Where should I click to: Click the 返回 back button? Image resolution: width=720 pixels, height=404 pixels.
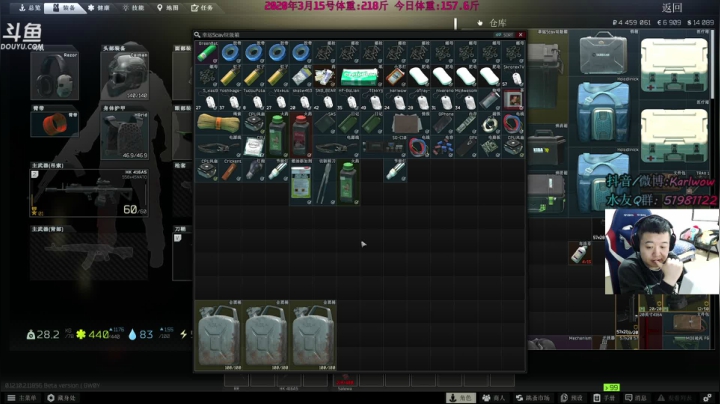click(672, 8)
